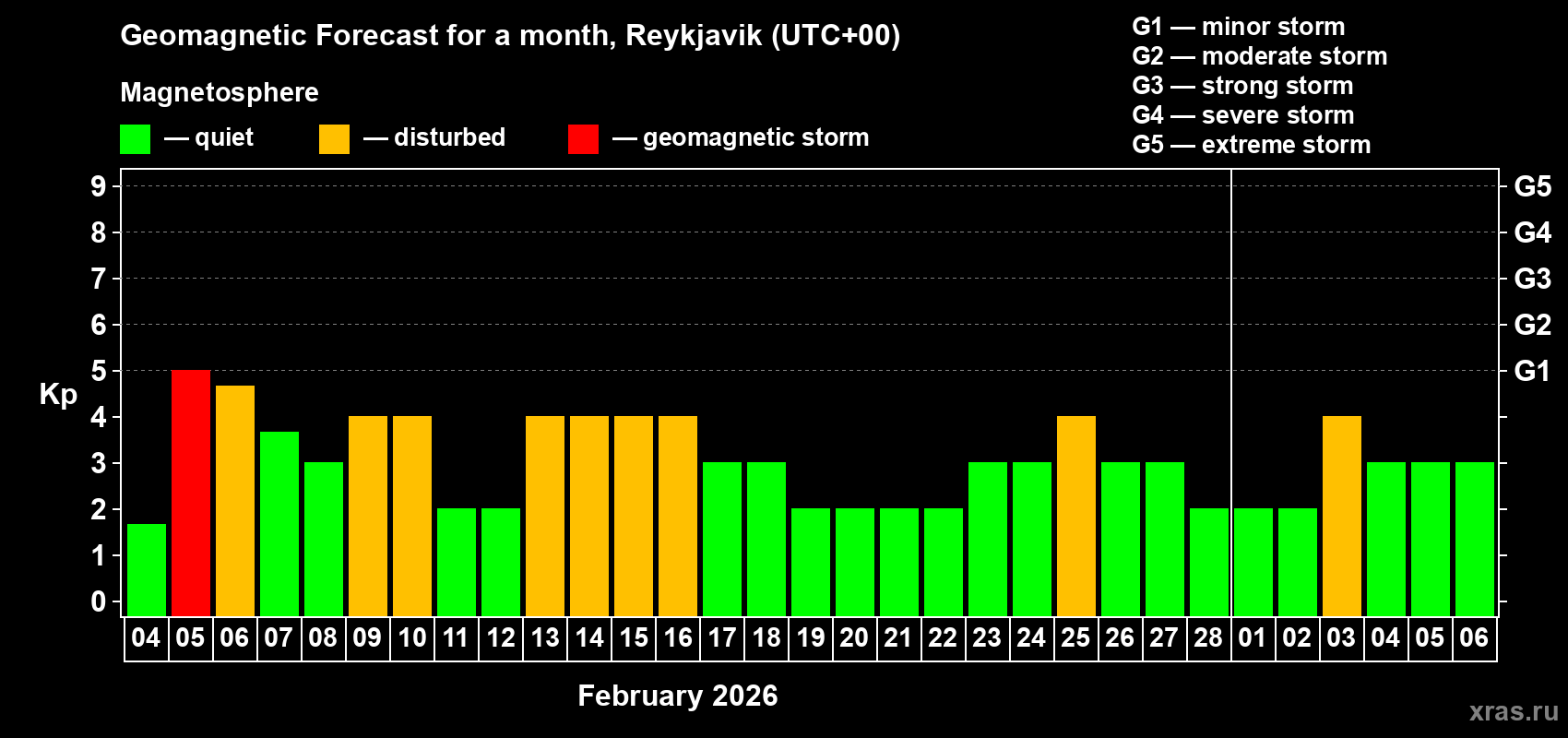This screenshot has height=738, width=1568.
Task: Click the date label 10
Action: (411, 638)
